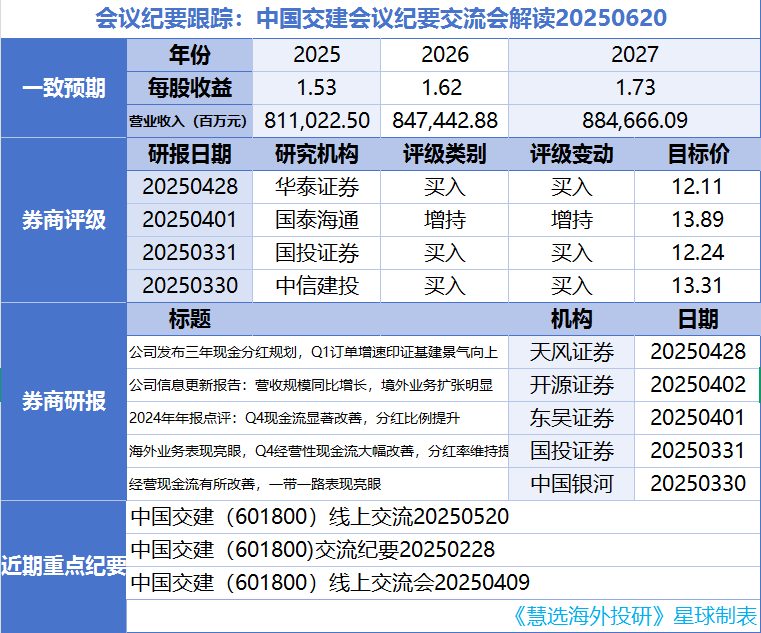Open report 公司发布三年现金分红规划

click(317, 352)
